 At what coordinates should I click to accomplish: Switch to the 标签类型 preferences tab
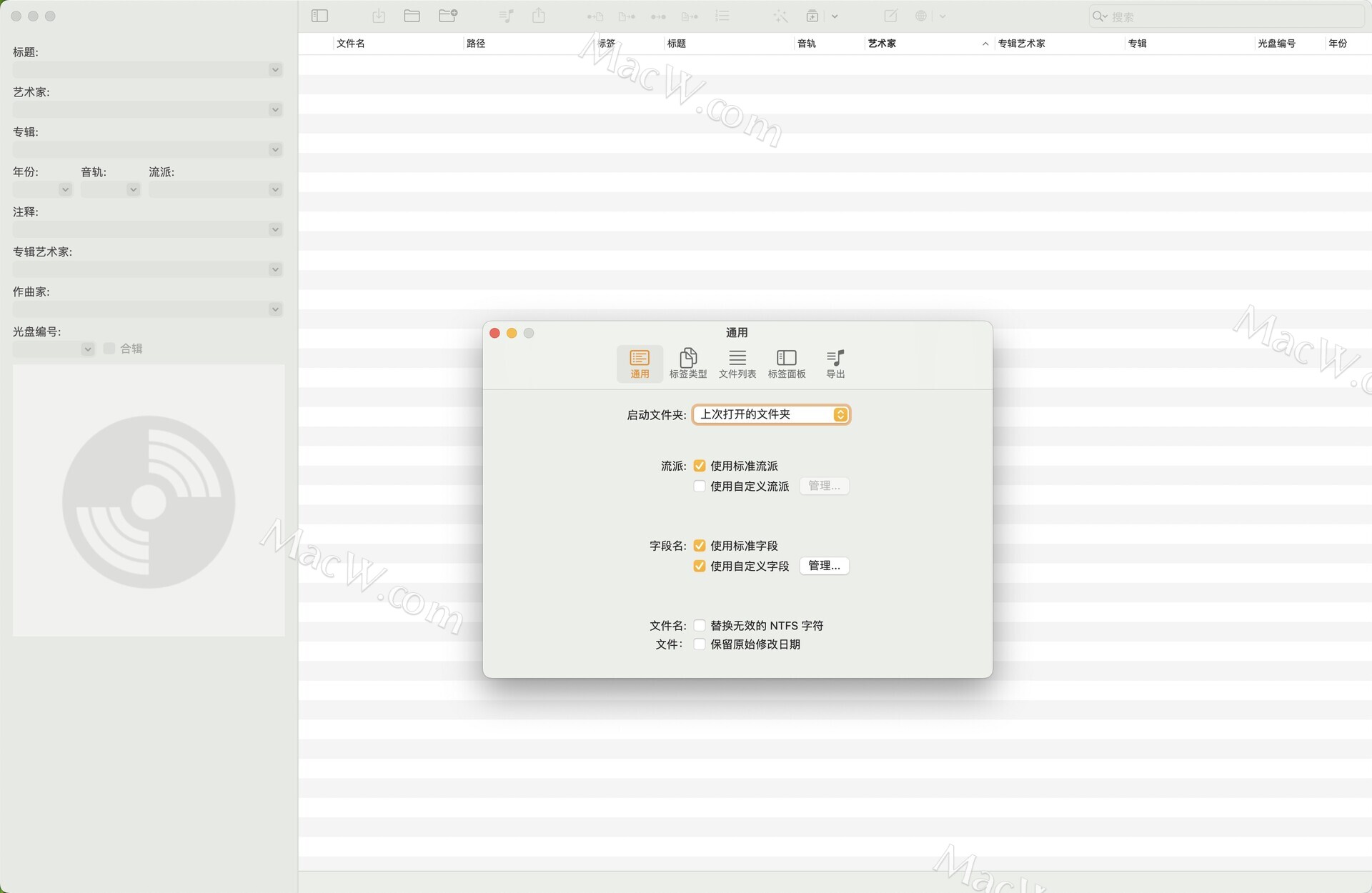(688, 364)
